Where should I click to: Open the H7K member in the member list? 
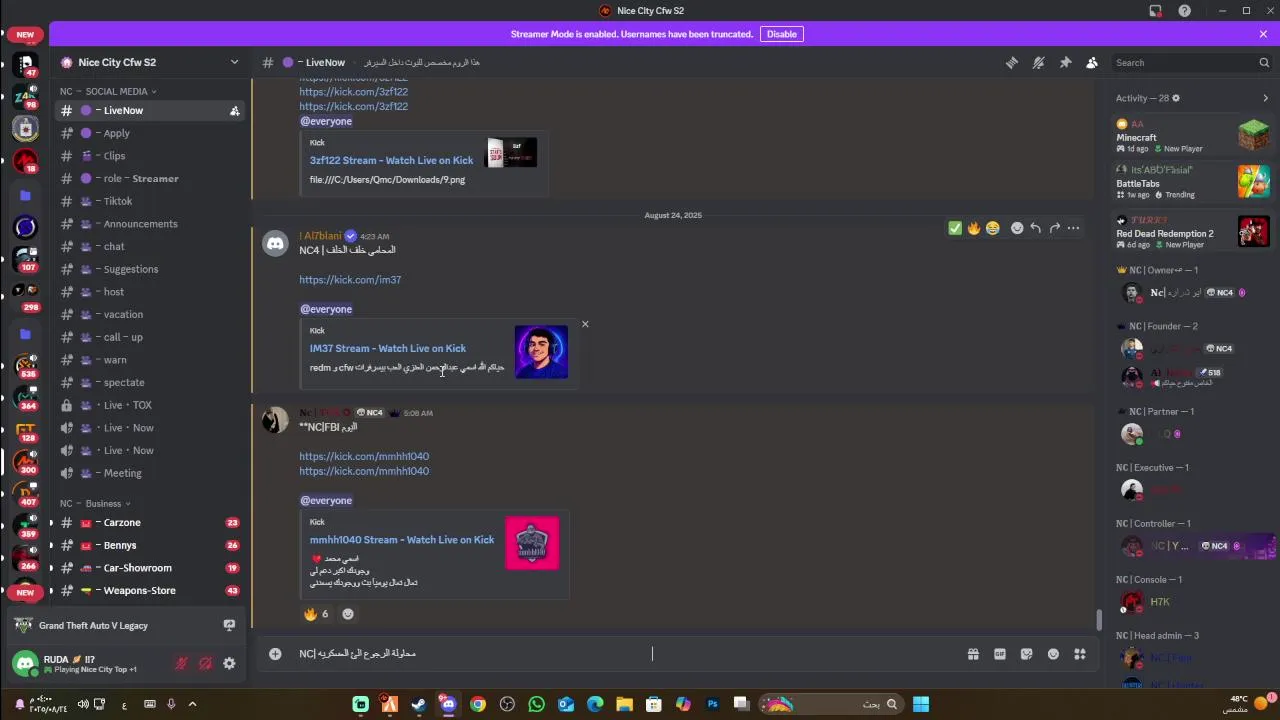point(1192,602)
